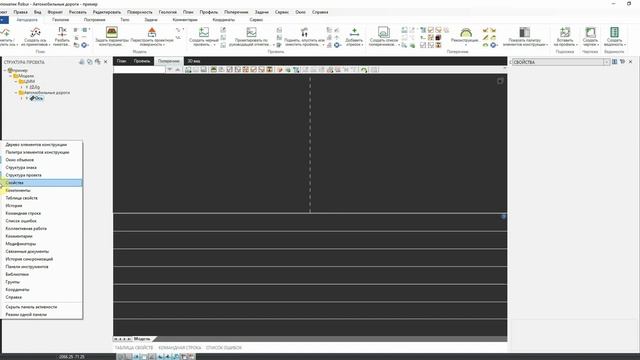Collapse the root 'пример' project node
Viewport: 640px width, 360px height.
coord(5,70)
